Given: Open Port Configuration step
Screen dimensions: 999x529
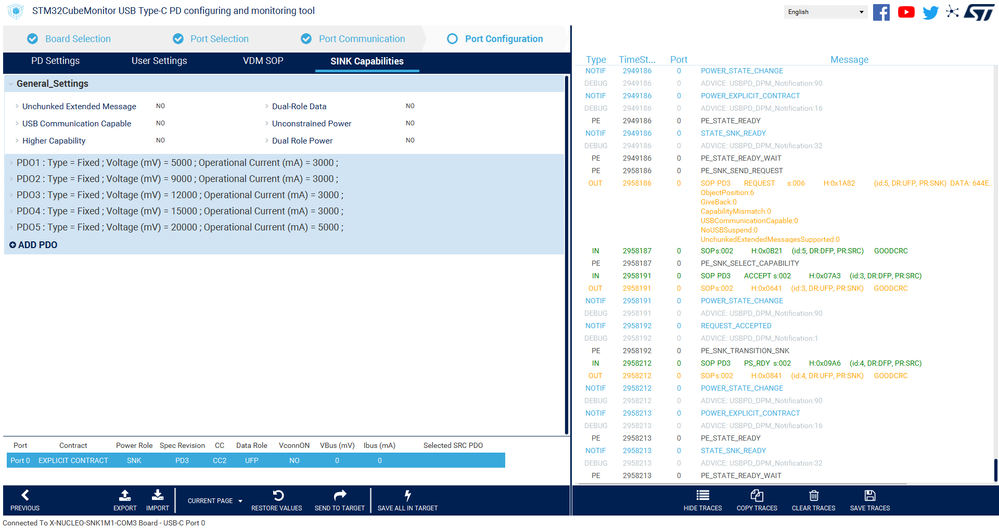Looking at the screenshot, I should click(x=495, y=39).
